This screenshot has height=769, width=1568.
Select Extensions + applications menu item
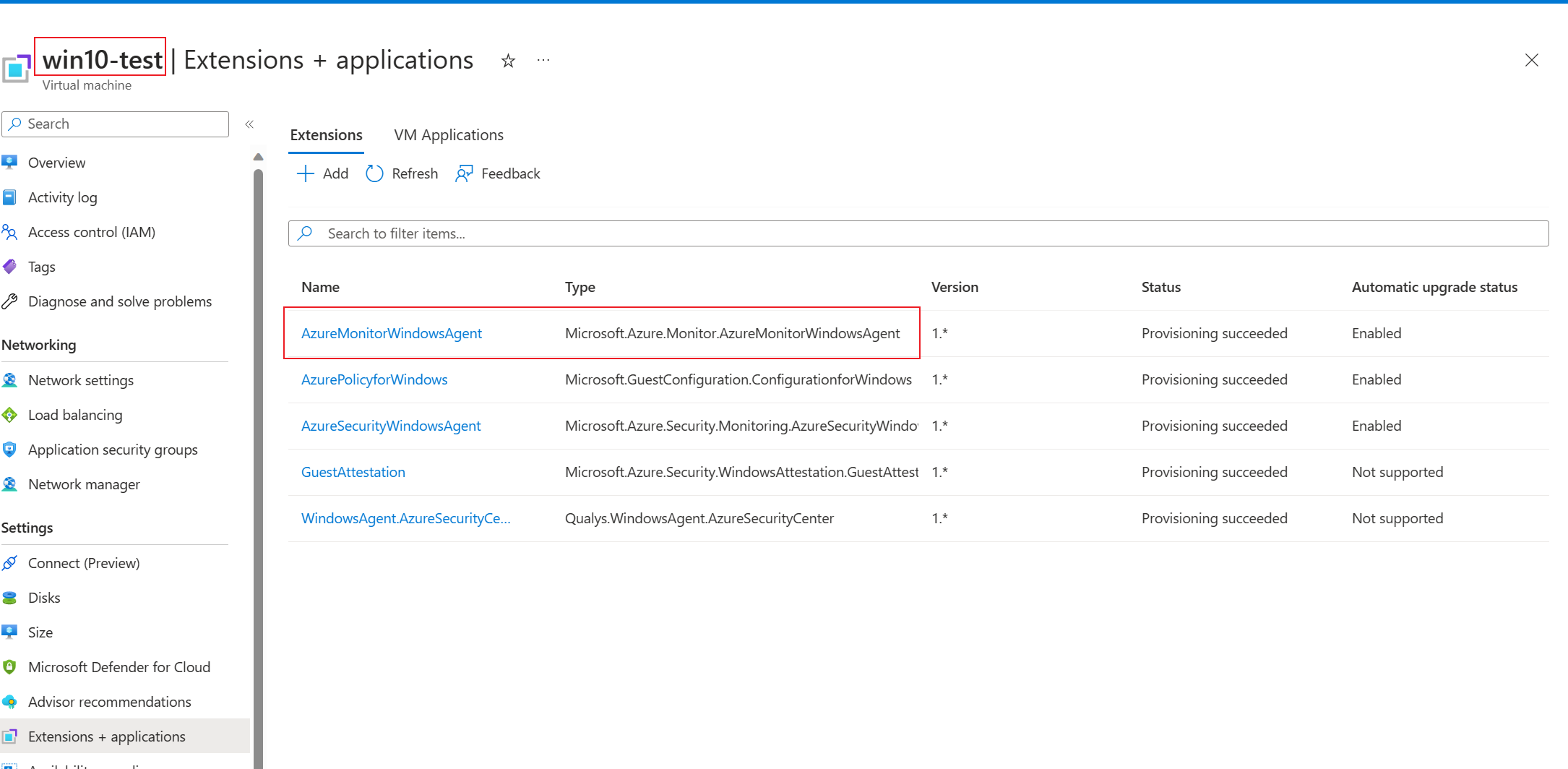(124, 736)
